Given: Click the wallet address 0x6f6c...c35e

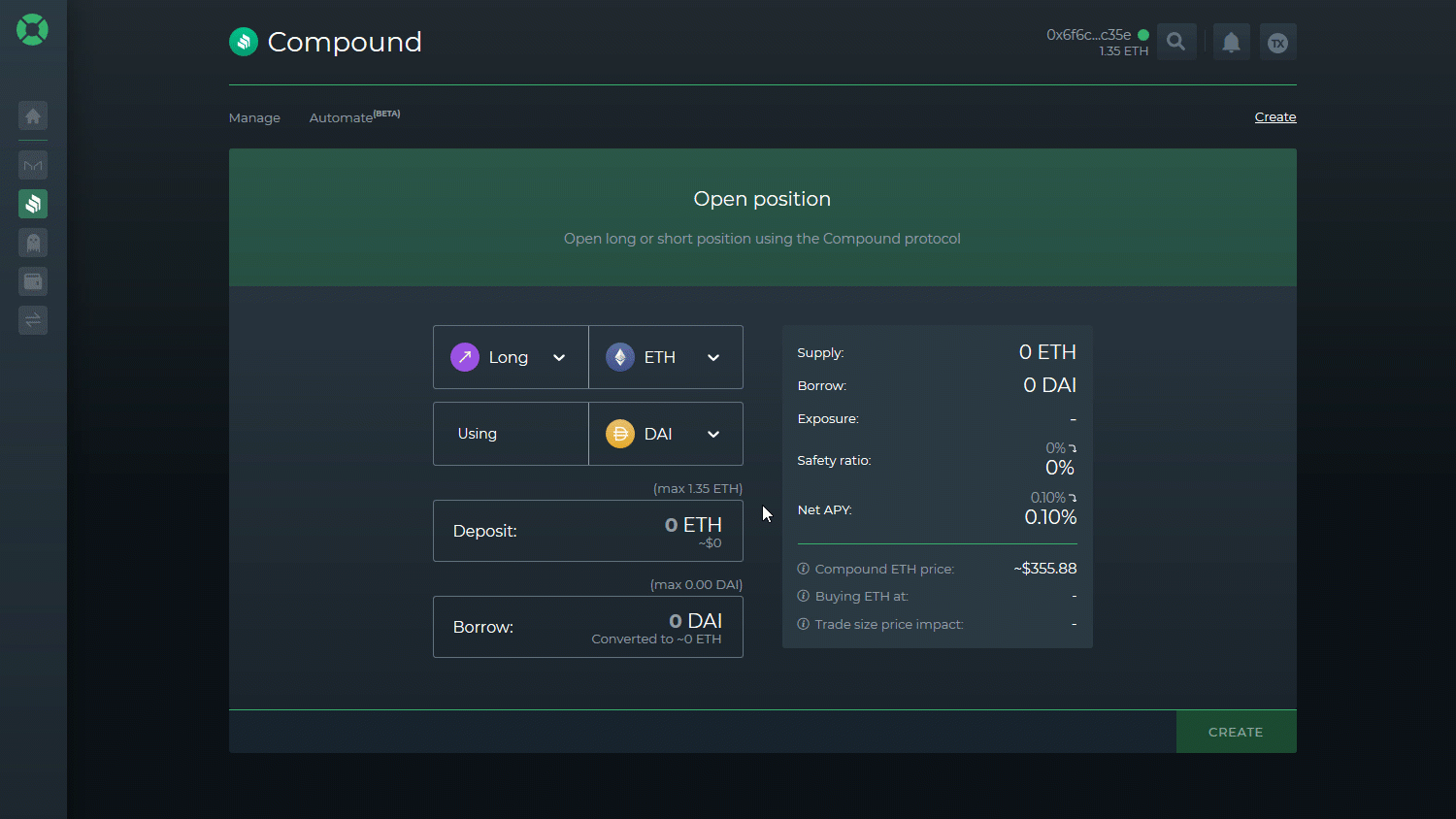Looking at the screenshot, I should point(1088,35).
